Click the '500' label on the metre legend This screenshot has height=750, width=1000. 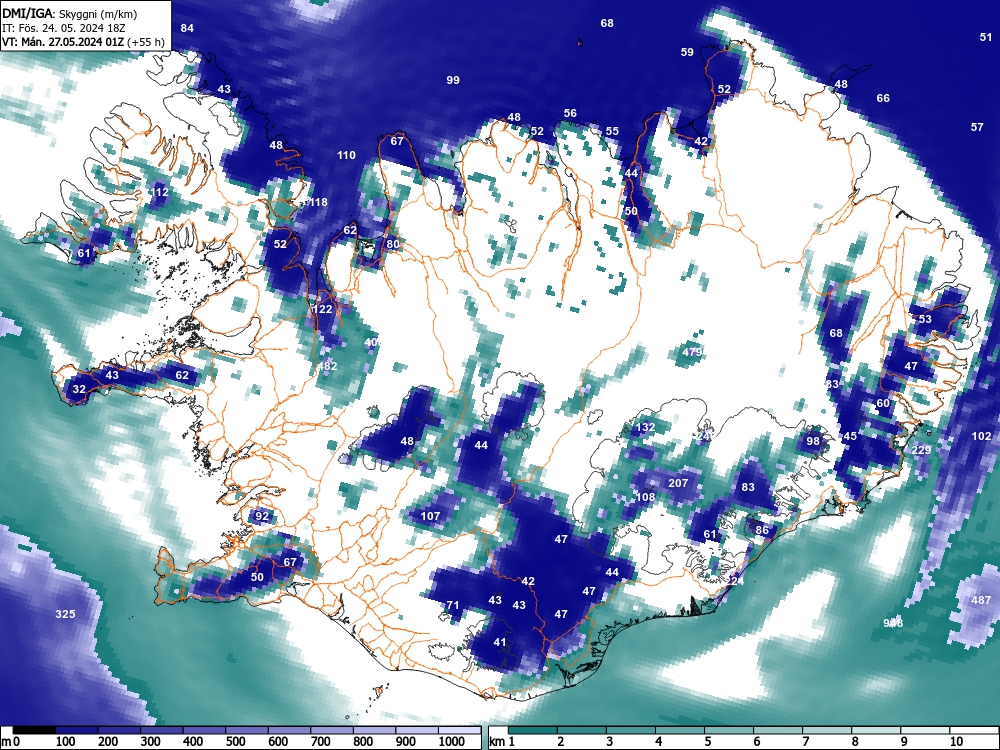click(236, 741)
